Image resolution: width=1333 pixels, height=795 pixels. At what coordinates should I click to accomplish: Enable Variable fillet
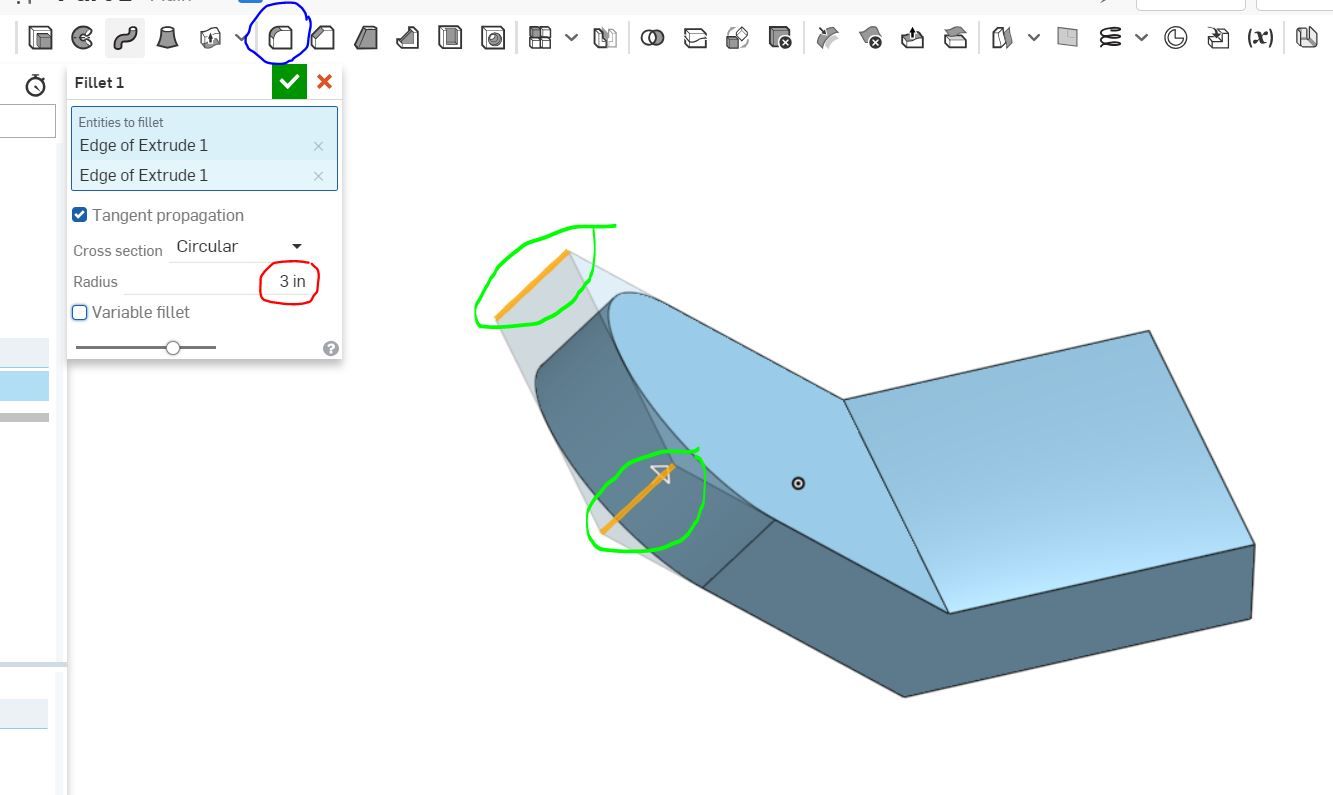coord(79,312)
